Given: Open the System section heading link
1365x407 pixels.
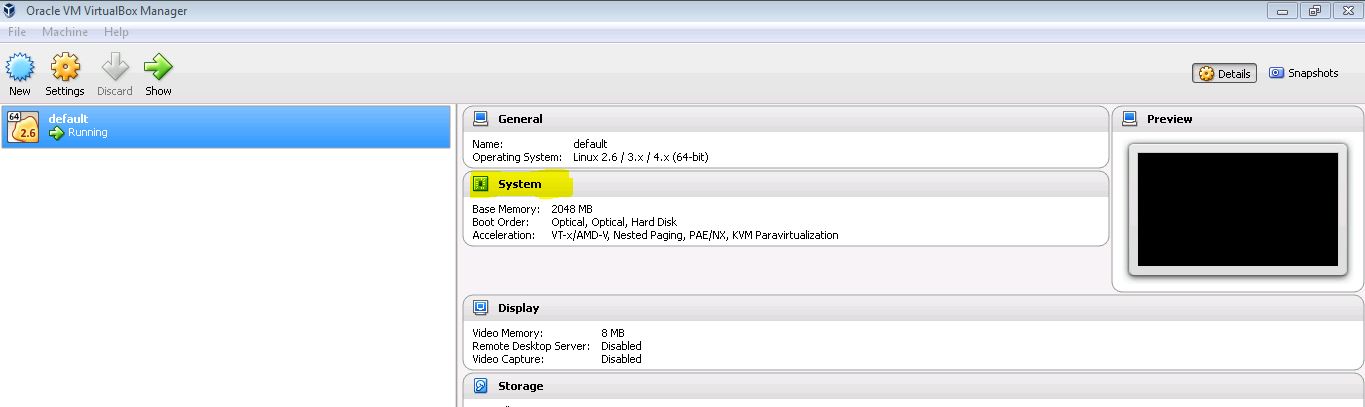Looking at the screenshot, I should 520,184.
